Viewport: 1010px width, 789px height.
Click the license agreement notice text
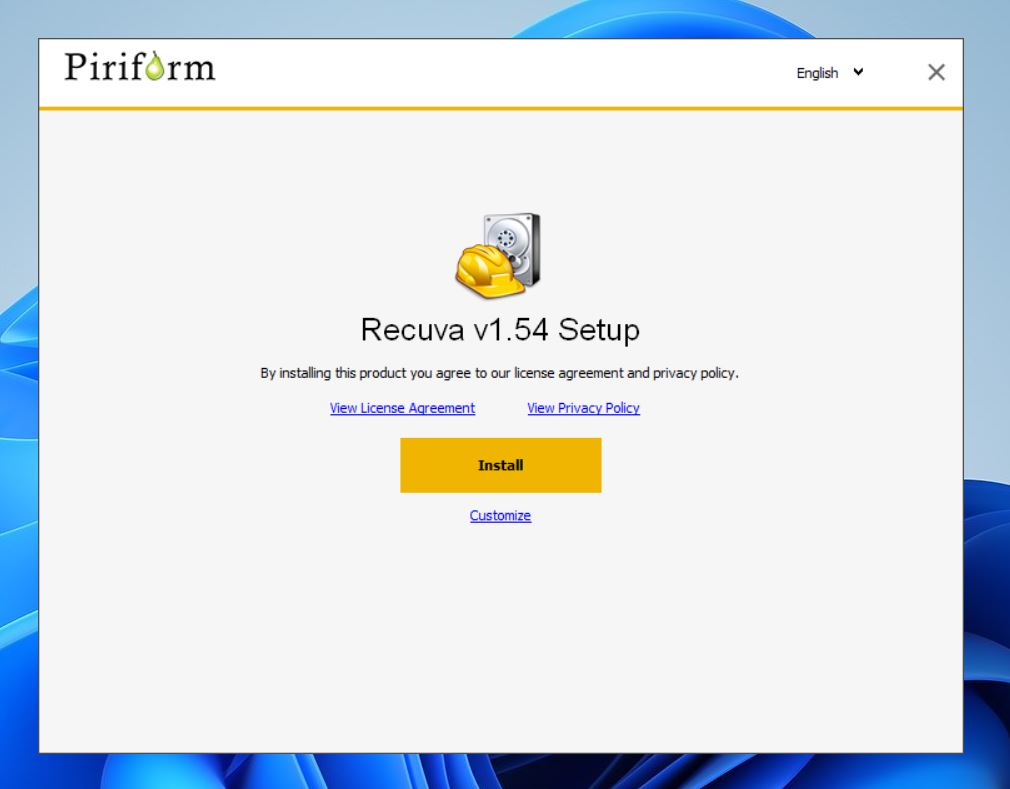click(x=499, y=373)
